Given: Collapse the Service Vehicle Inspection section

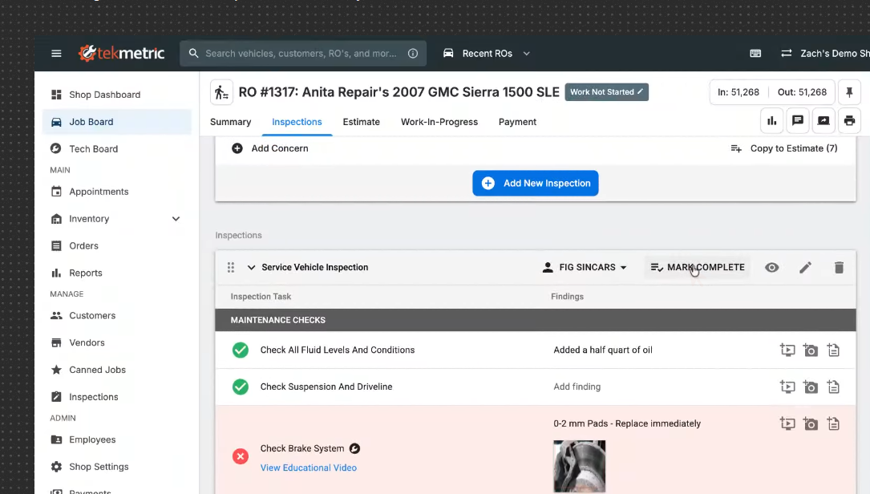Looking at the screenshot, I should point(251,268).
